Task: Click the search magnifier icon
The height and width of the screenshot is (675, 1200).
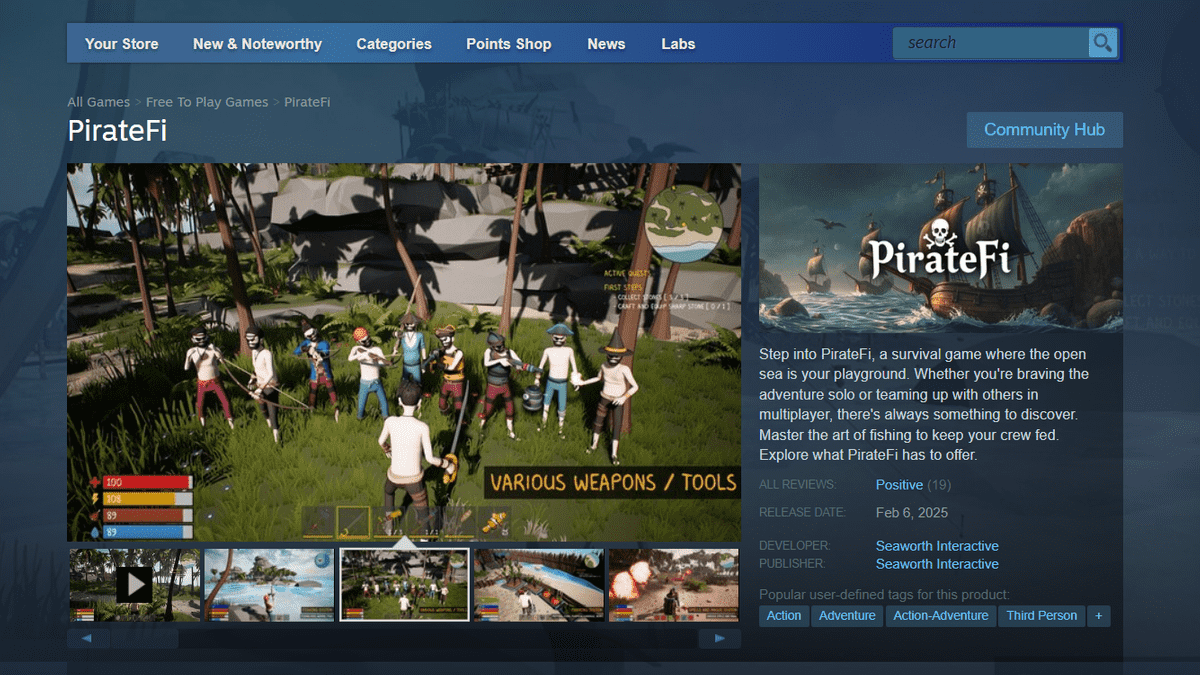Action: [1103, 43]
